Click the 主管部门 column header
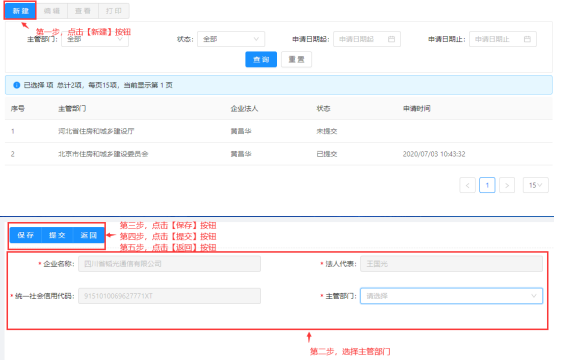The image size is (581, 360). (72, 109)
